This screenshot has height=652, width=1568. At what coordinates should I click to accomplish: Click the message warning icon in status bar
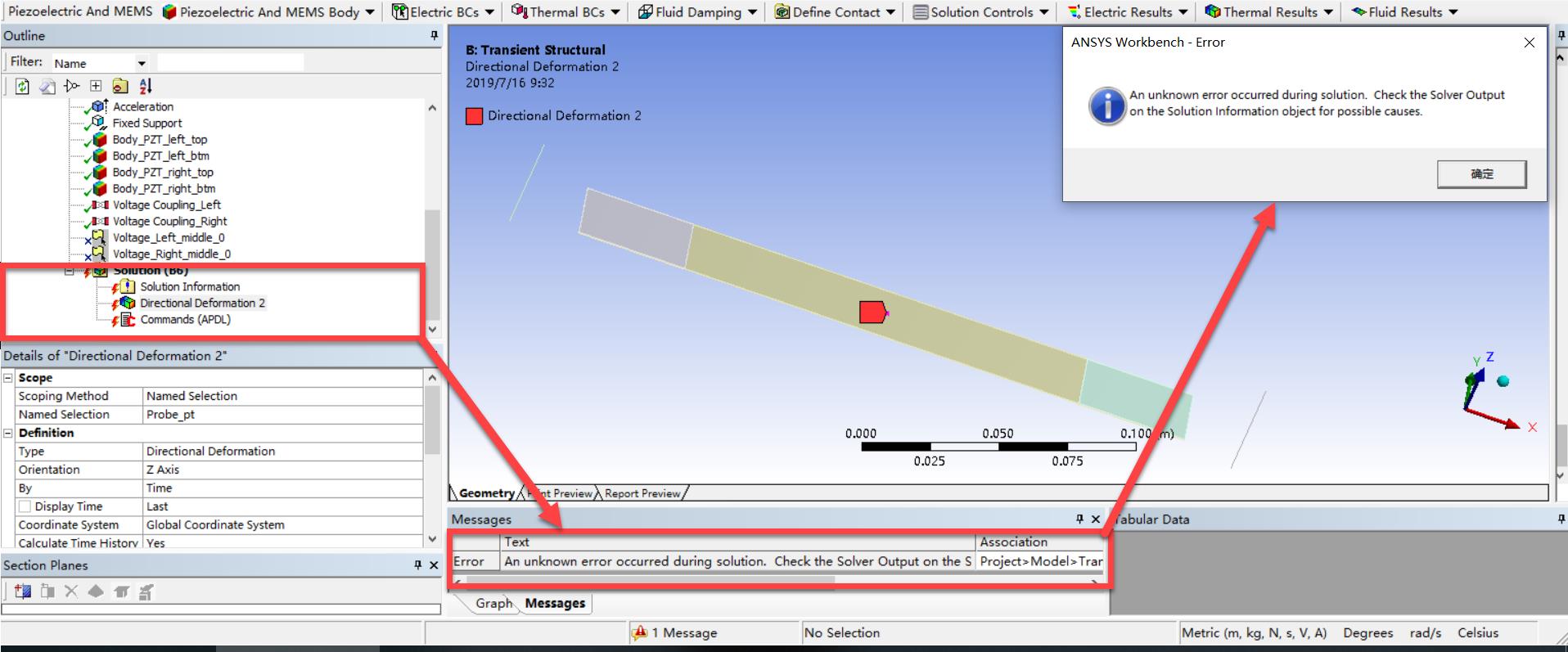pos(641,632)
